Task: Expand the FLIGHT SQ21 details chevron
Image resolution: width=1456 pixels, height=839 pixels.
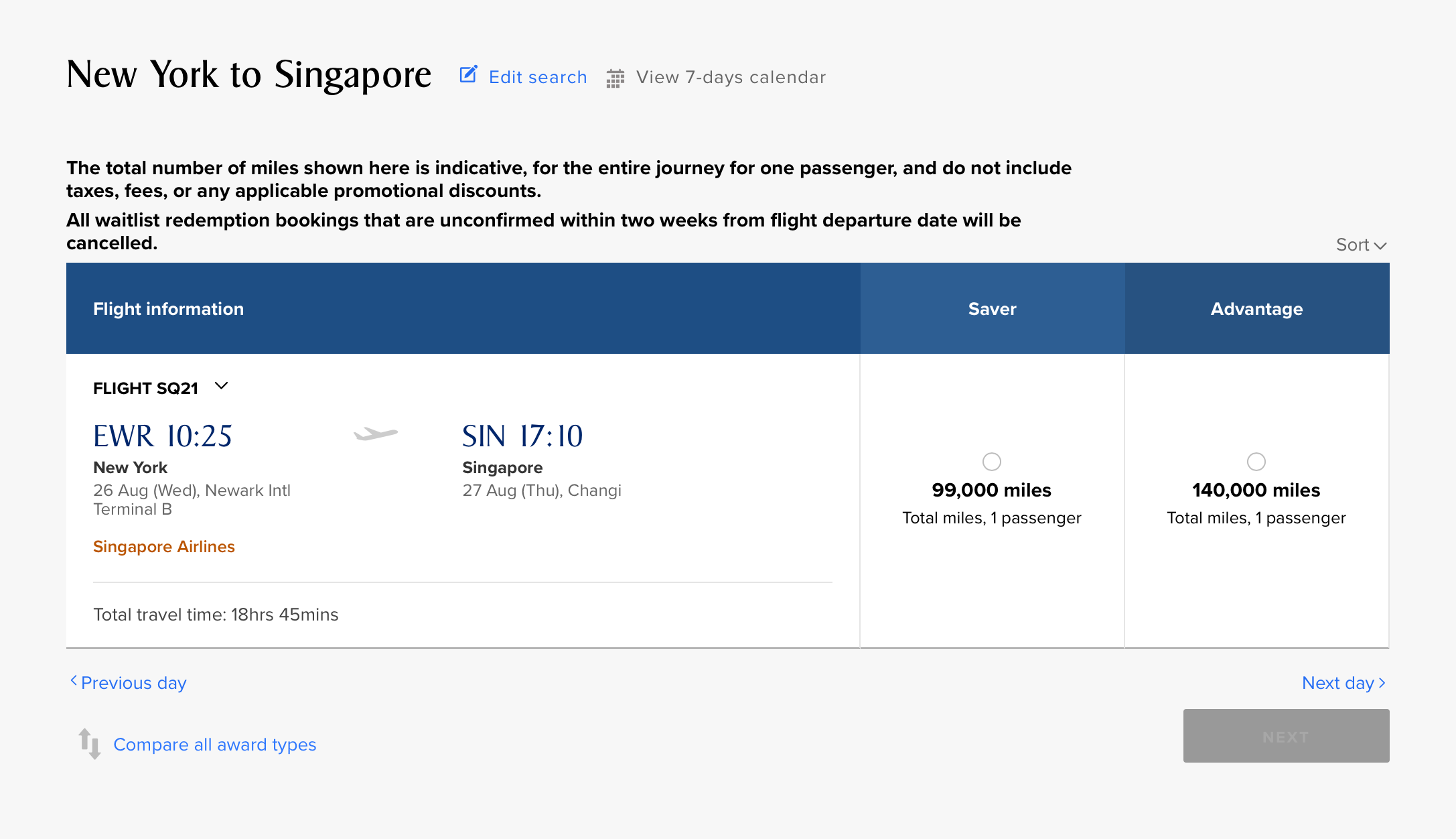Action: [222, 386]
